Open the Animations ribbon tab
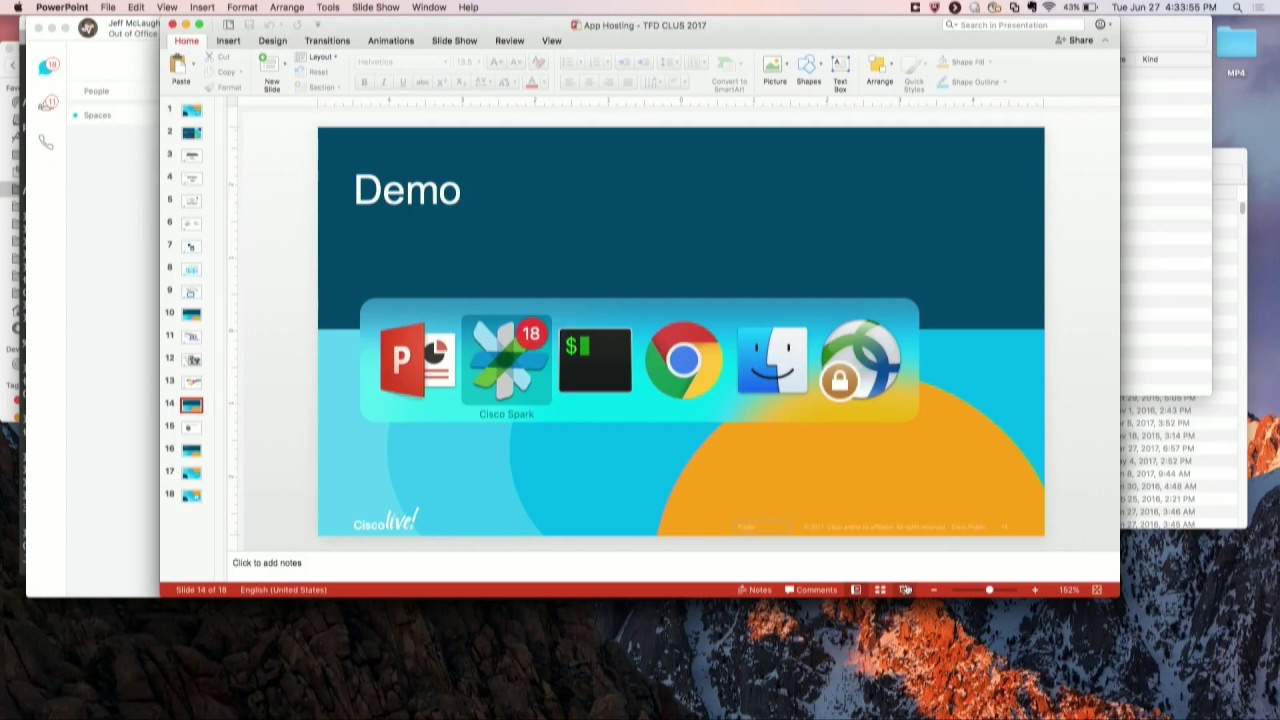The image size is (1280, 720). pyautogui.click(x=390, y=41)
